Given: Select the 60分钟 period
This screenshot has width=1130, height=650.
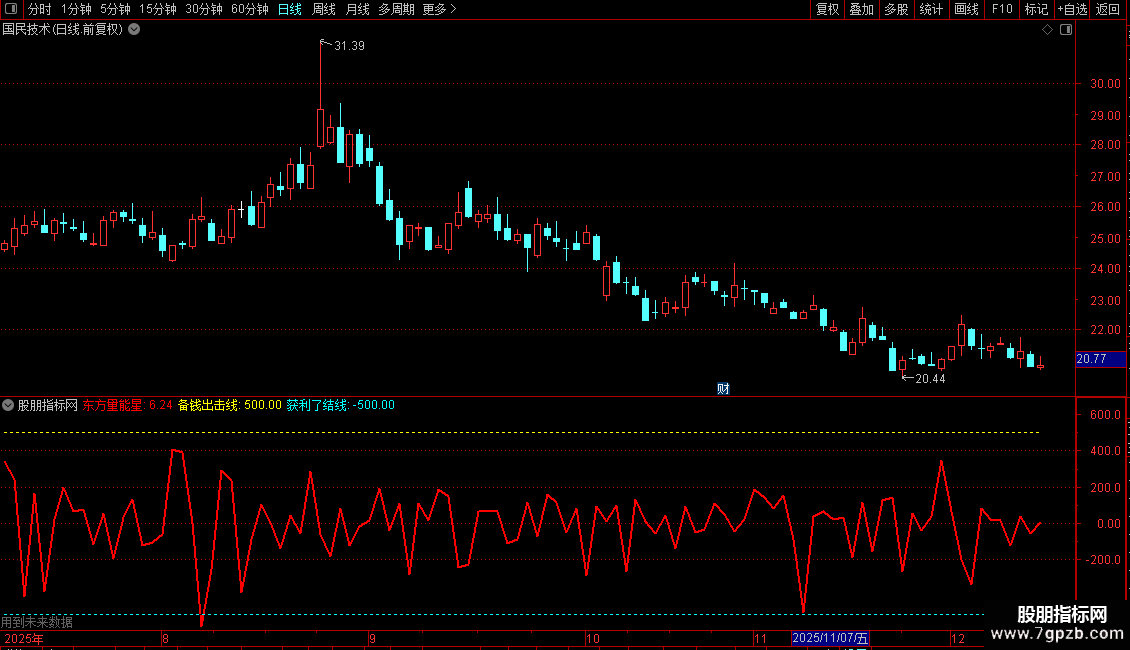Looking at the screenshot, I should 249,9.
